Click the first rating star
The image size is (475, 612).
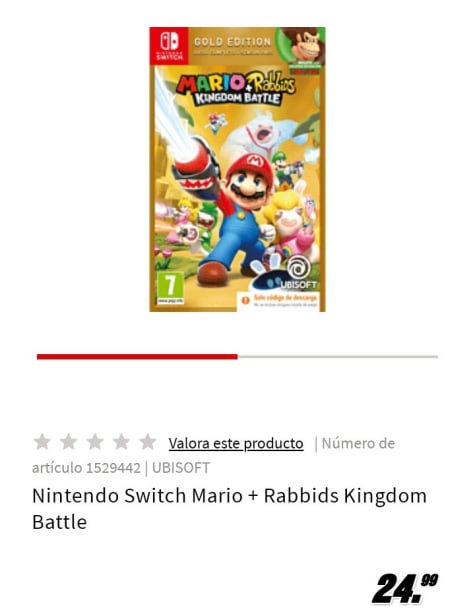(42, 442)
